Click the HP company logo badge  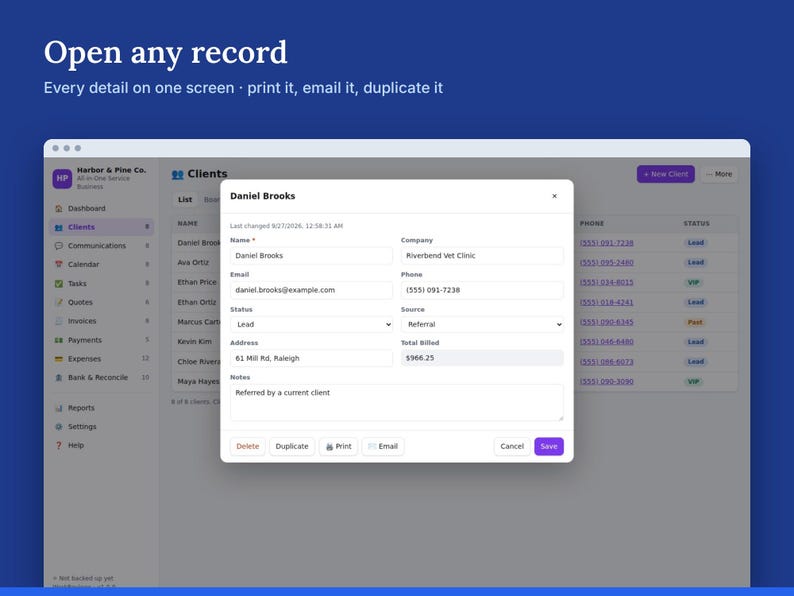pyautogui.click(x=62, y=178)
